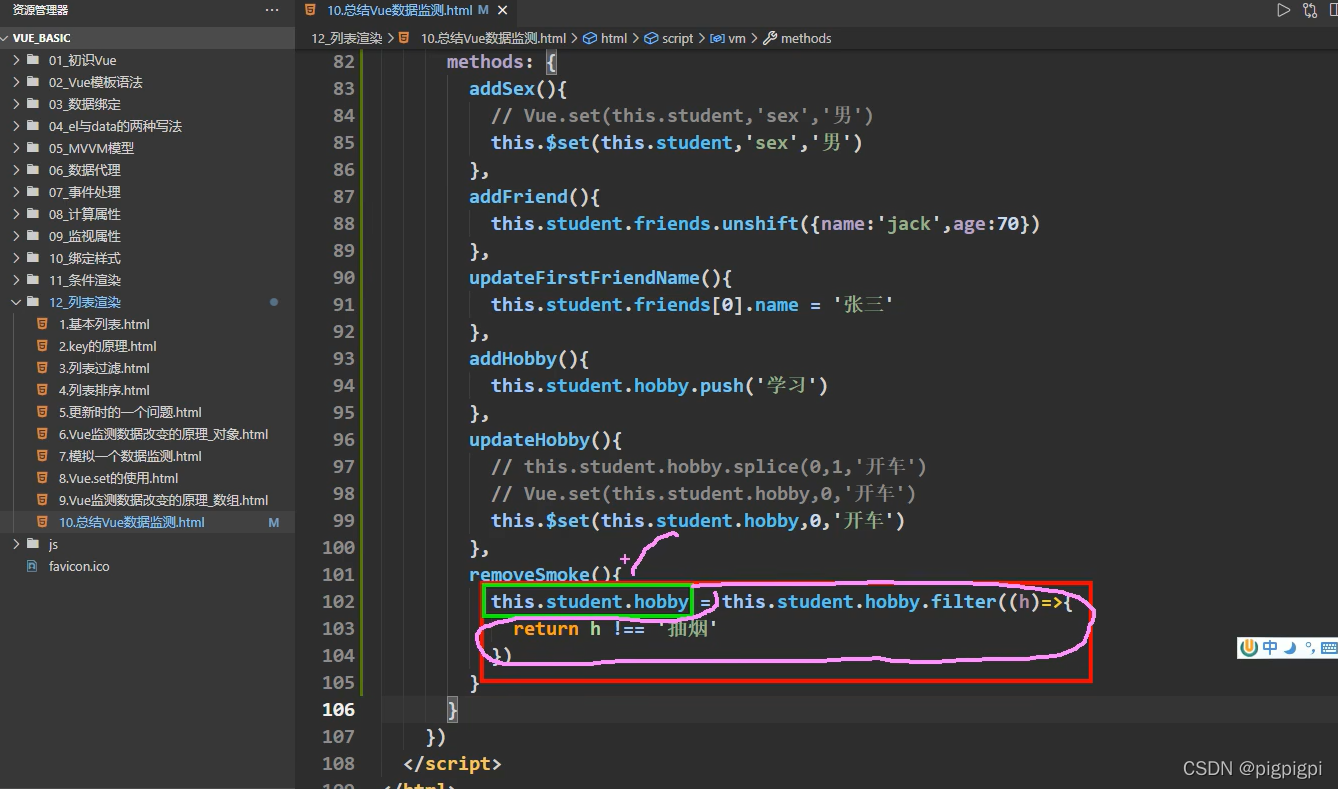This screenshot has width=1338, height=789.
Task: Place cursor on removeSmoke method name
Action: point(529,574)
